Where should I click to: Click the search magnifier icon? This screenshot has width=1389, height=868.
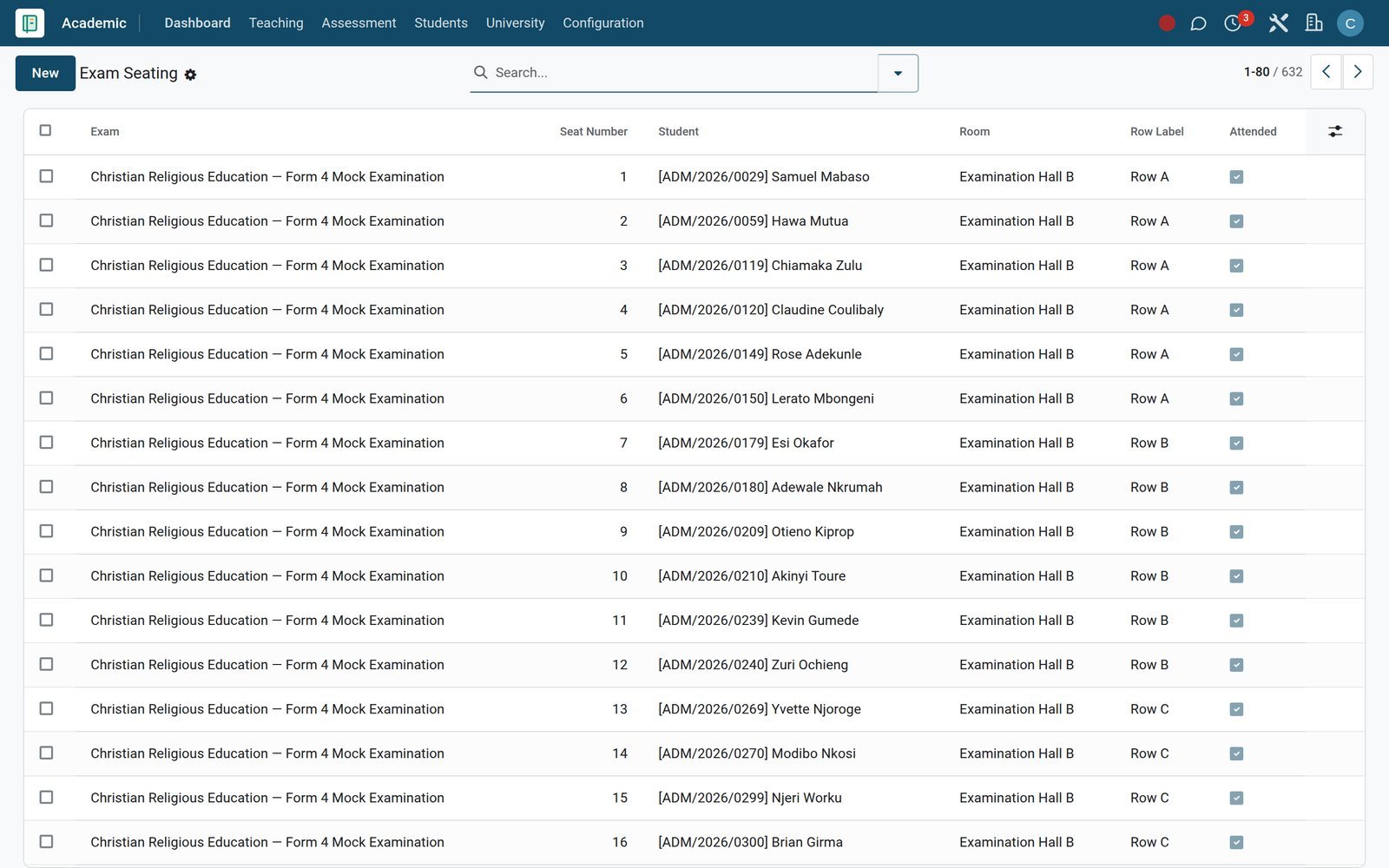[480, 72]
